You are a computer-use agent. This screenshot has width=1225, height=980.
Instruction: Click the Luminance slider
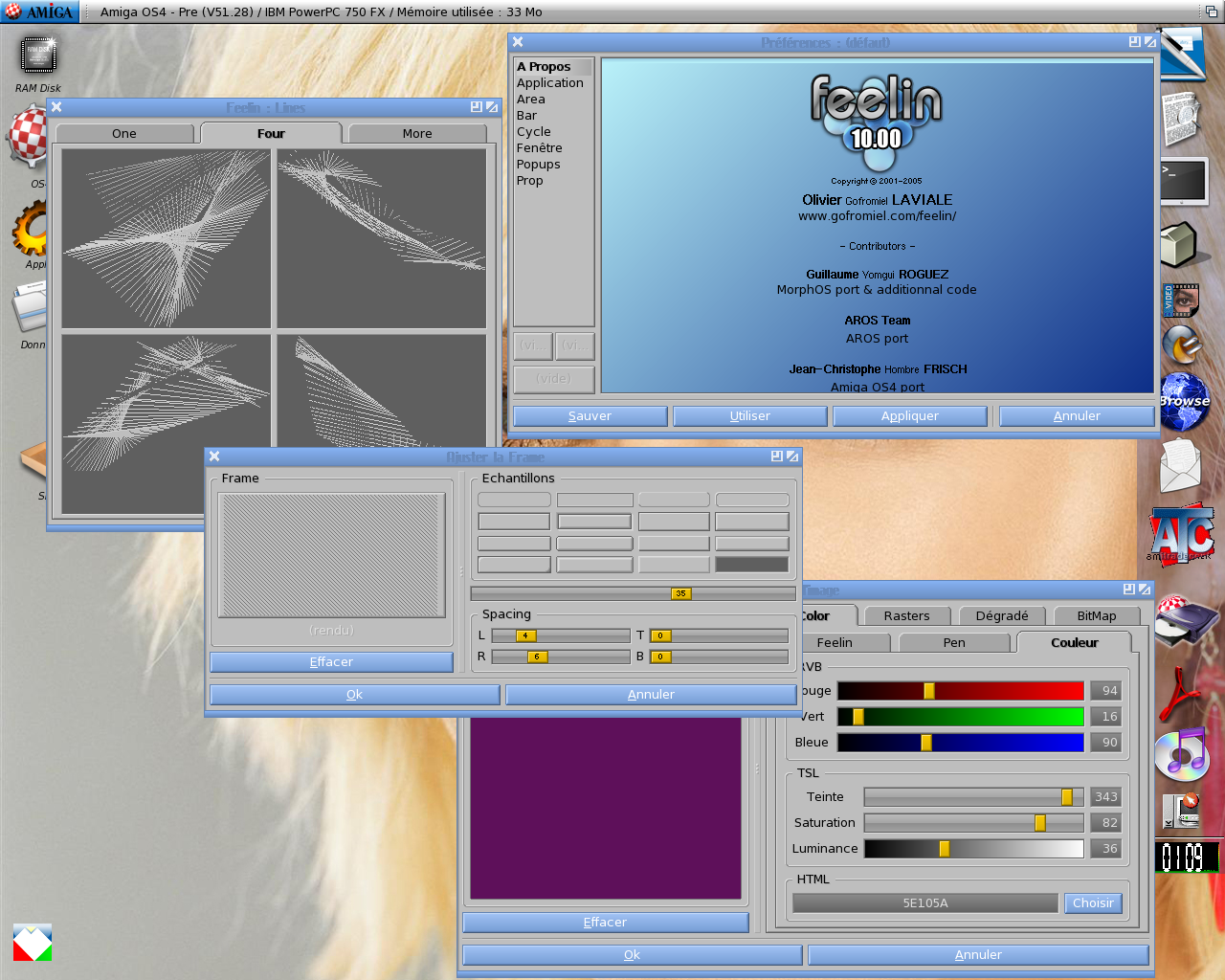974,849
